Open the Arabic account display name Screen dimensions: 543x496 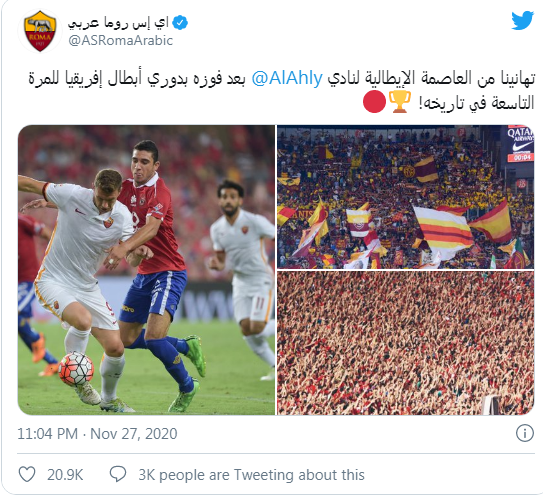(118, 23)
